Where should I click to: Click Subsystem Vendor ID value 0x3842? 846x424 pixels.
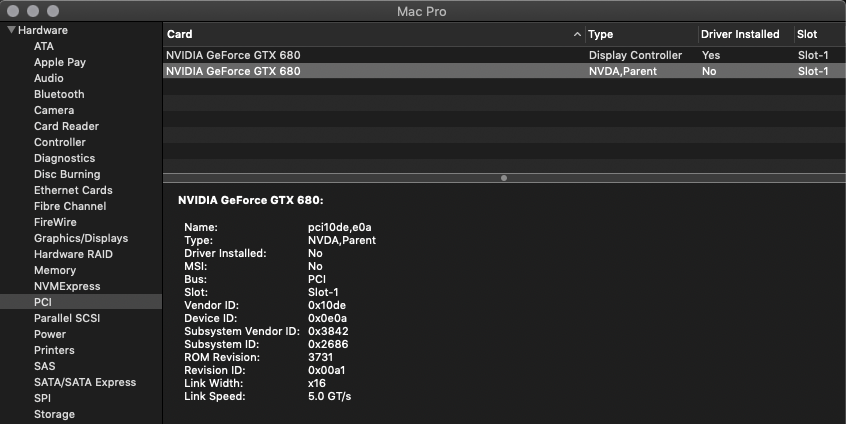tap(328, 331)
